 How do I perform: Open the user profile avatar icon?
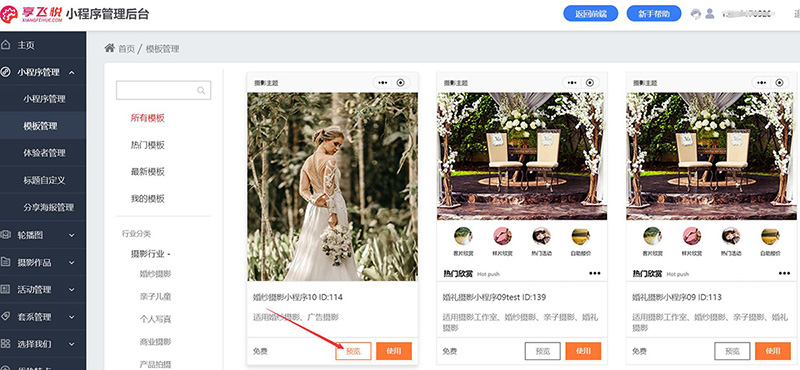710,14
